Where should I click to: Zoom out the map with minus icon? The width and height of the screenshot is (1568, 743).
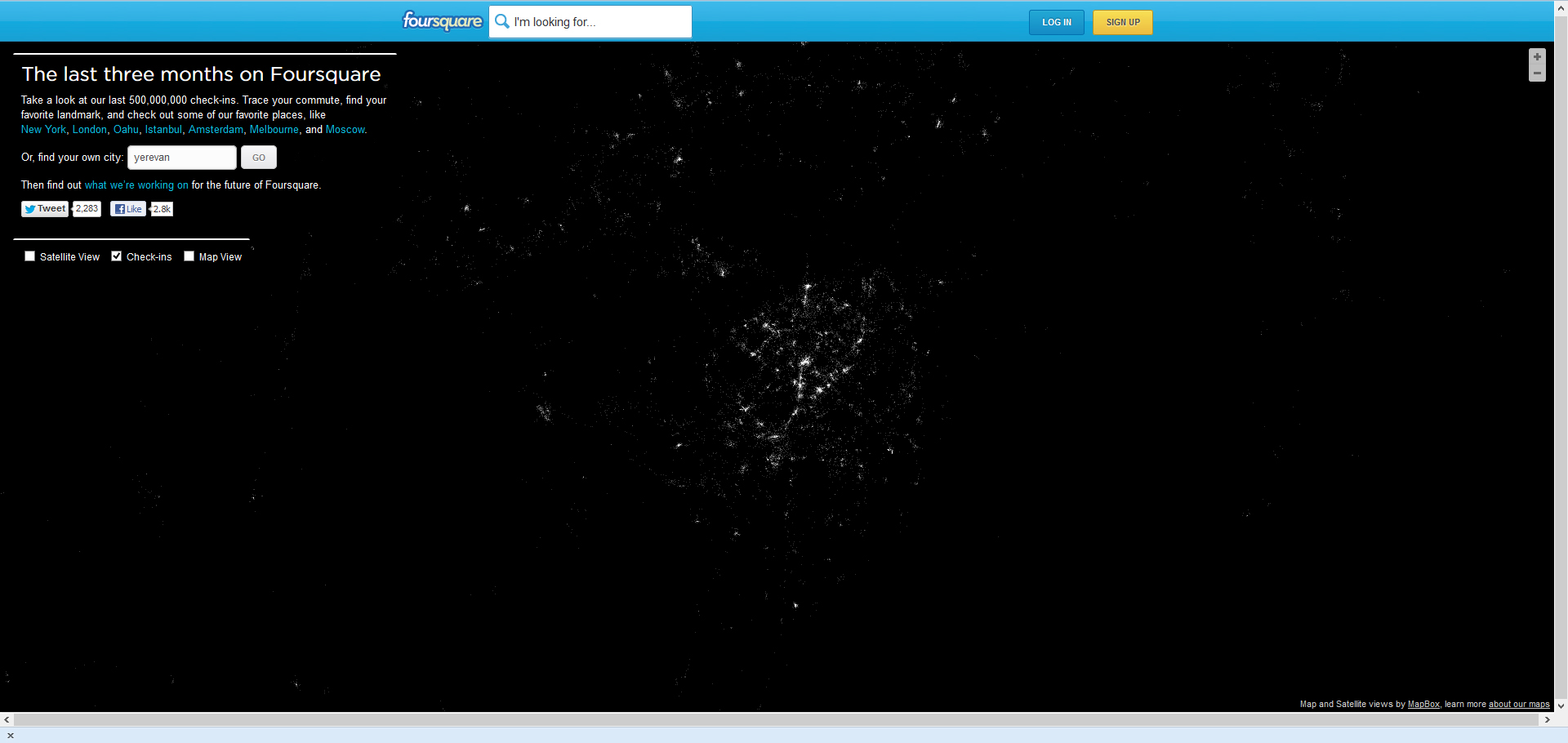pyautogui.click(x=1537, y=73)
